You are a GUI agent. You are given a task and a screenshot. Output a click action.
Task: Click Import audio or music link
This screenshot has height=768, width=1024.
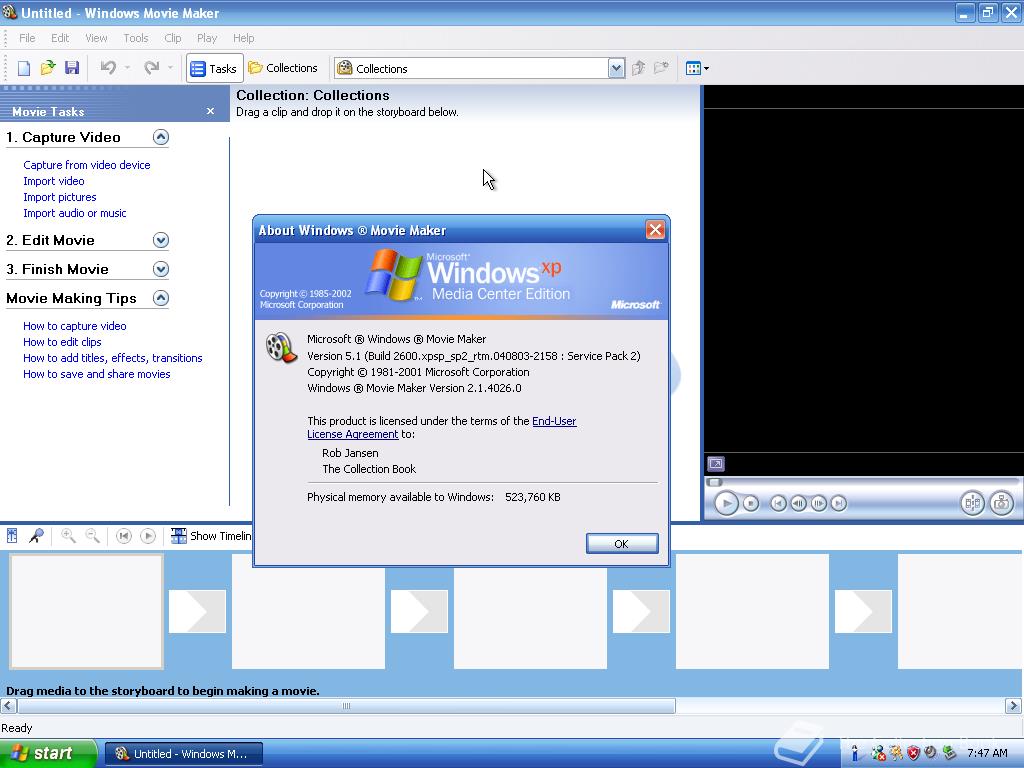tap(74, 213)
